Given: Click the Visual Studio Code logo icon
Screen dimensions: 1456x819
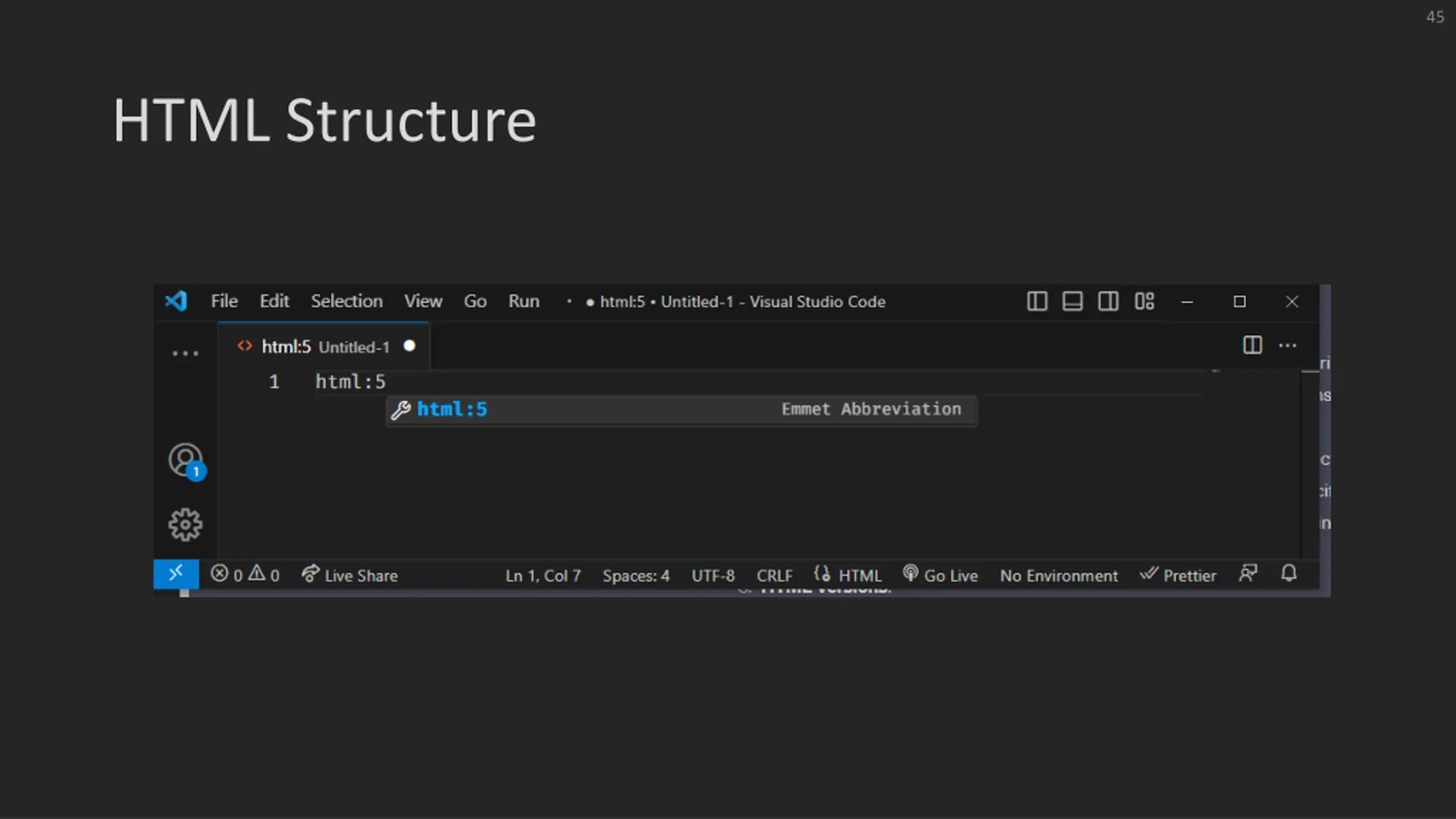Looking at the screenshot, I should [x=176, y=301].
